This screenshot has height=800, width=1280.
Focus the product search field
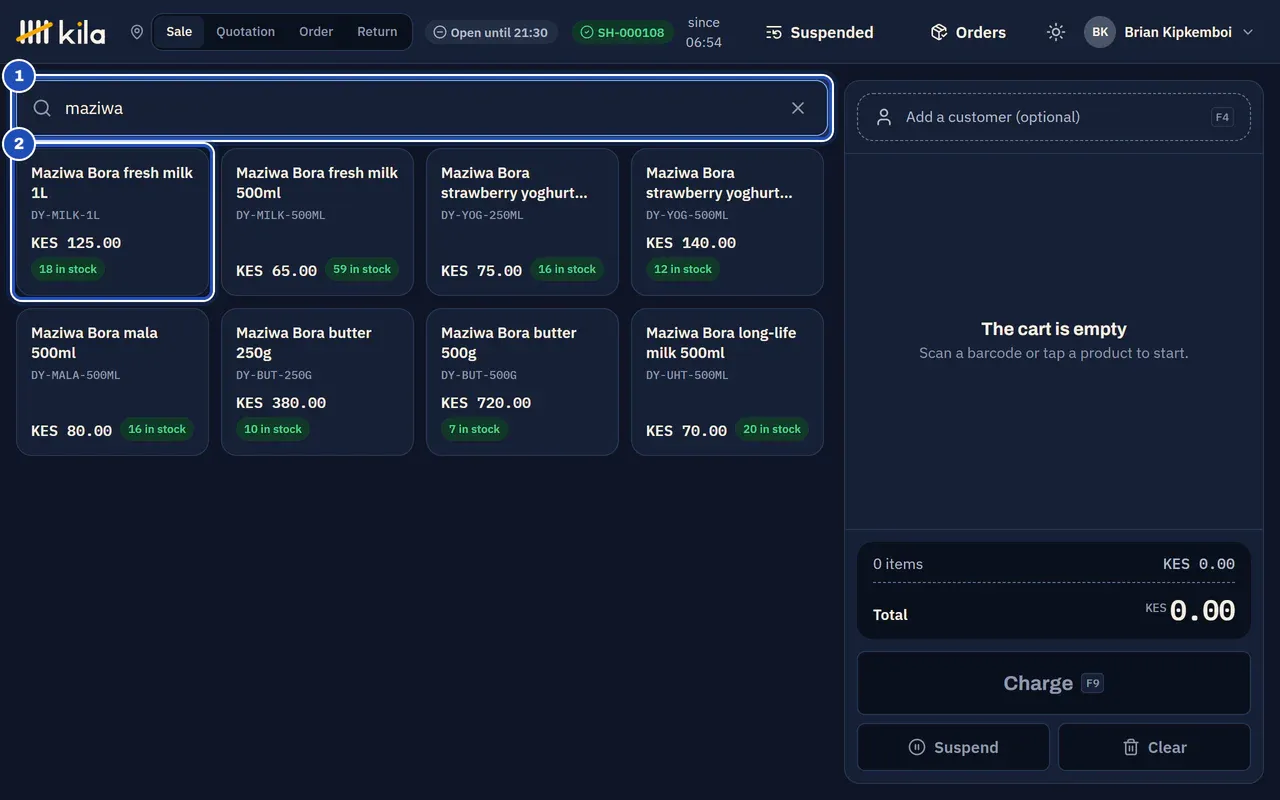pos(422,108)
